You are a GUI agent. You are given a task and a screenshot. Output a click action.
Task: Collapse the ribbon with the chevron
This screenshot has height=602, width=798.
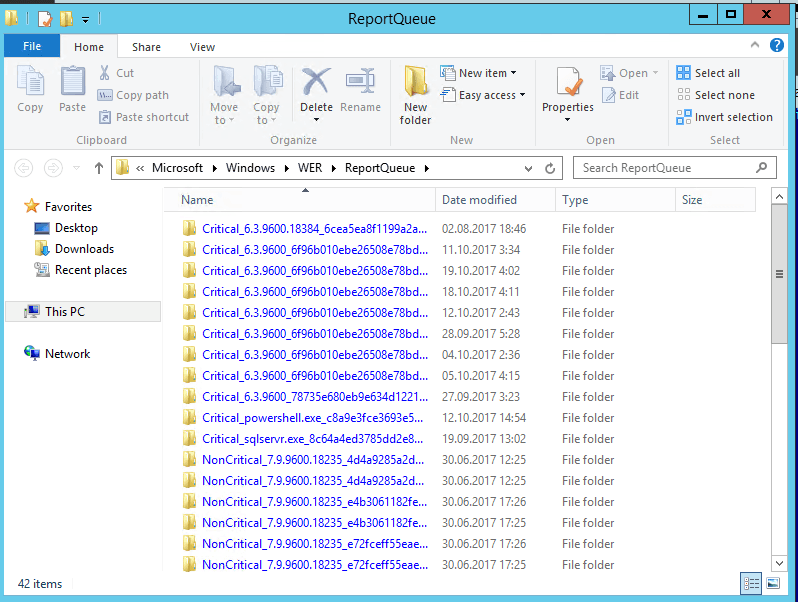pyautogui.click(x=755, y=45)
